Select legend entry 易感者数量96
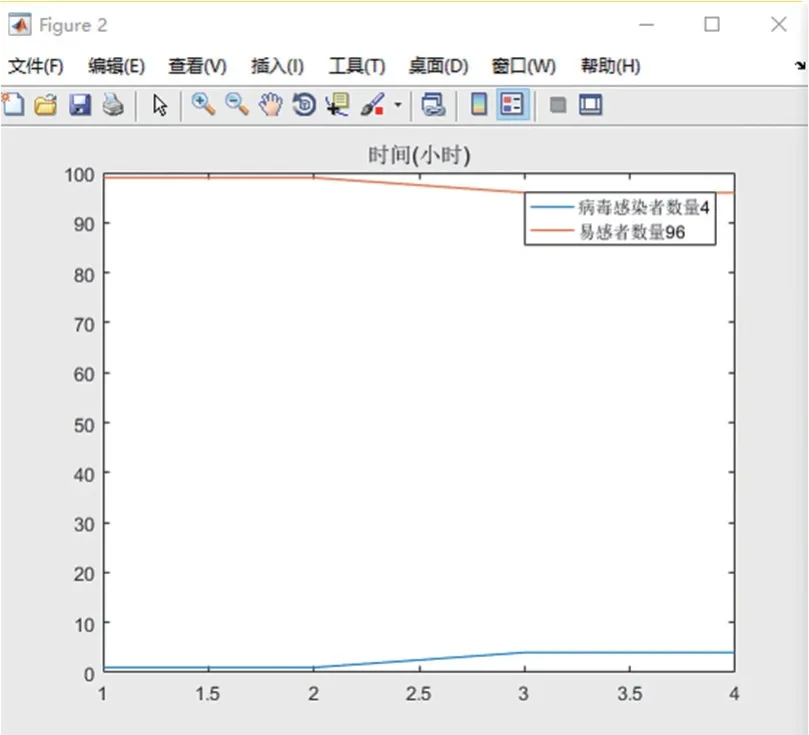The width and height of the screenshot is (809, 735). pyautogui.click(x=608, y=232)
